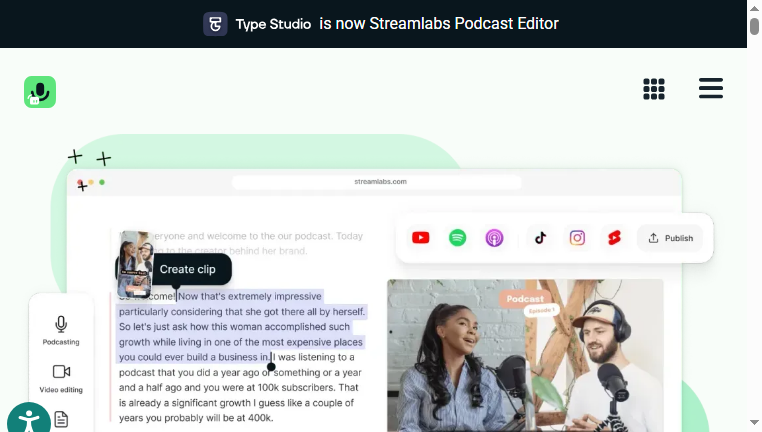Screen dimensions: 762x432
Task: Click the text 'podcast that you did a year ago'
Action: point(190,372)
